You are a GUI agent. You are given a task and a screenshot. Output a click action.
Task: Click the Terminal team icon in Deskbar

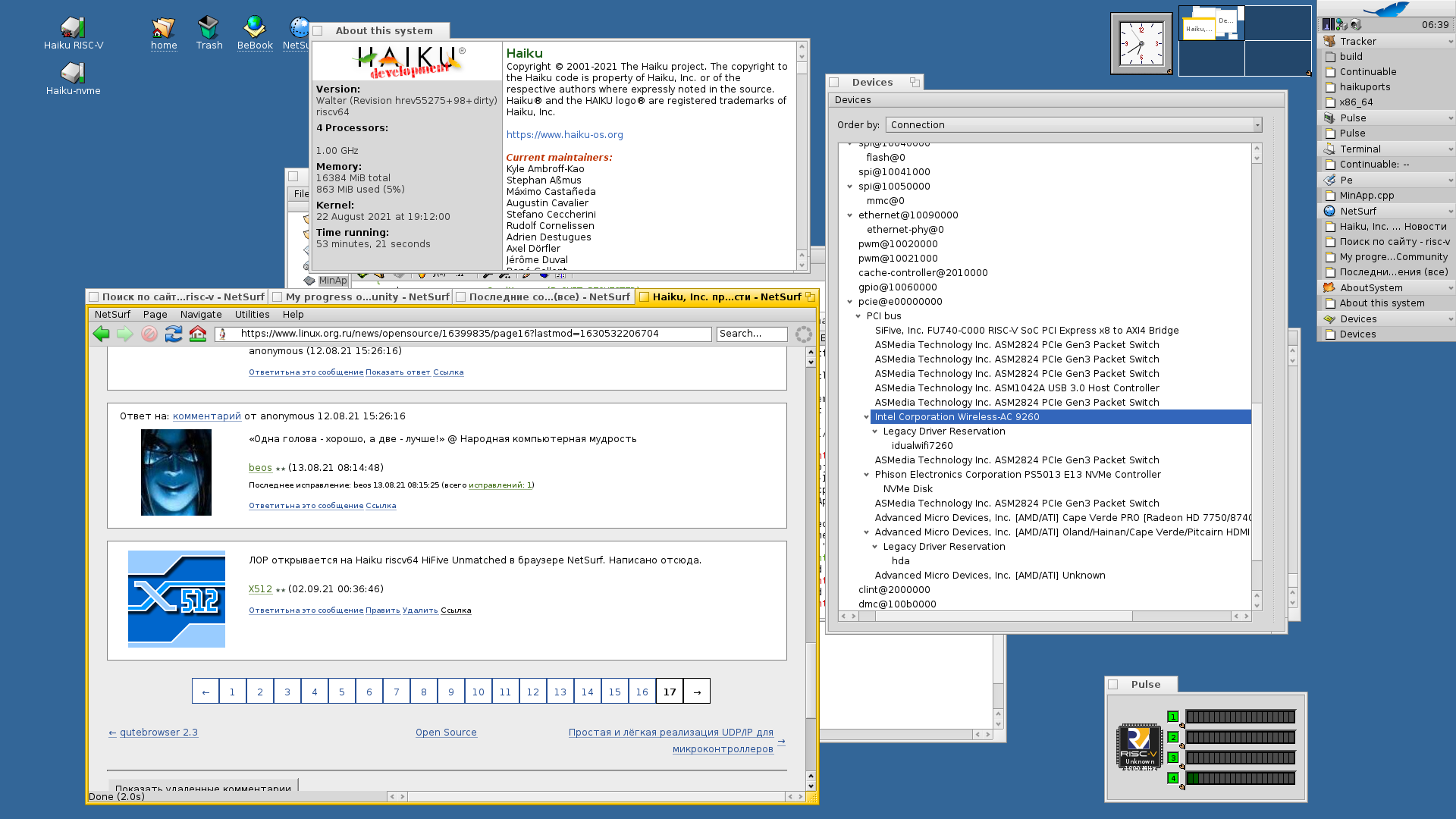[1329, 149]
